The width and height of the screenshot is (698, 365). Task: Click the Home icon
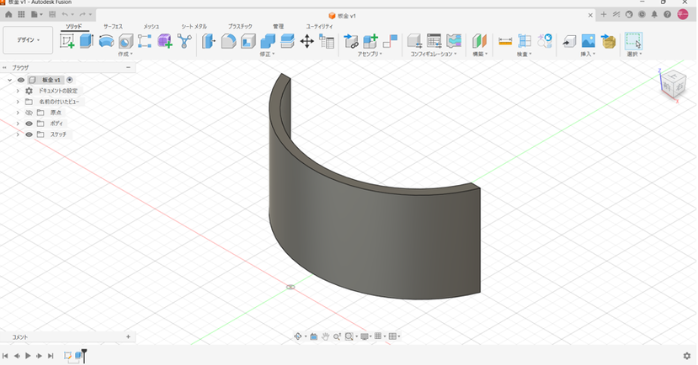point(8,14)
